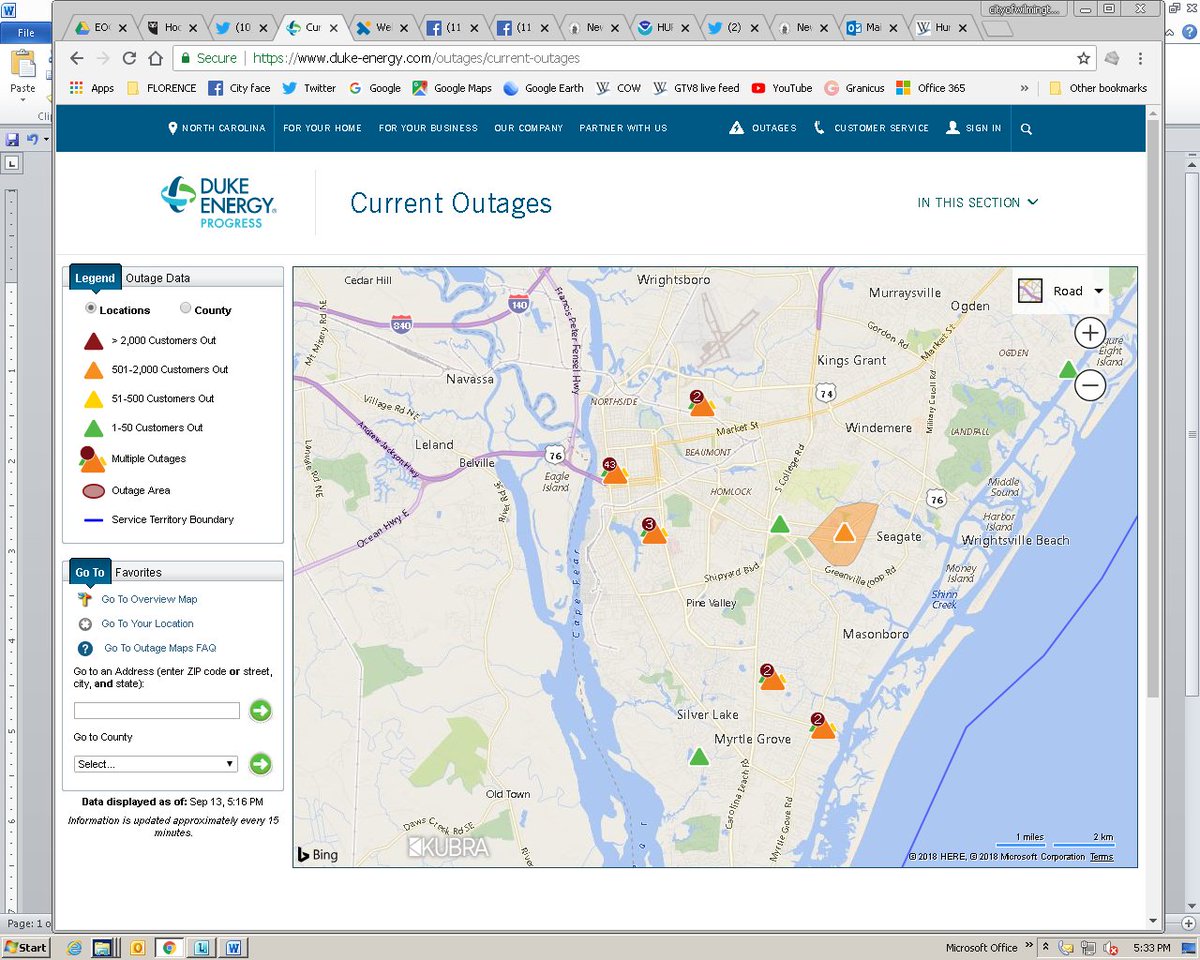Open Chrome's three-dot menu
Screen dimensions: 1200x960
tap(1139, 58)
